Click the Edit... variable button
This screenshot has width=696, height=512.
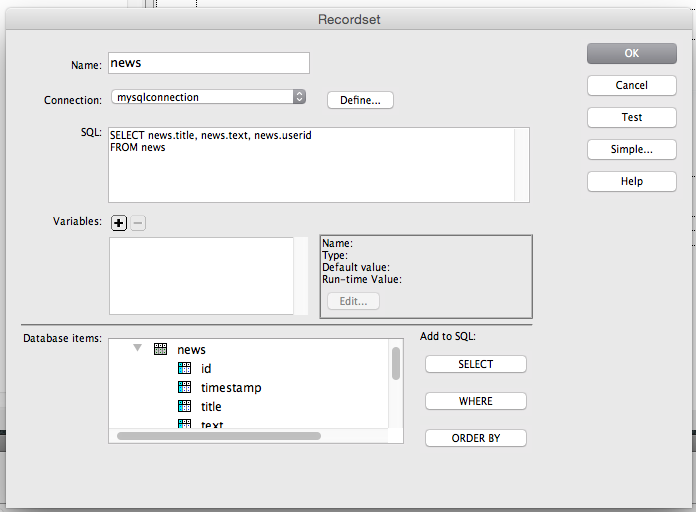(x=353, y=301)
